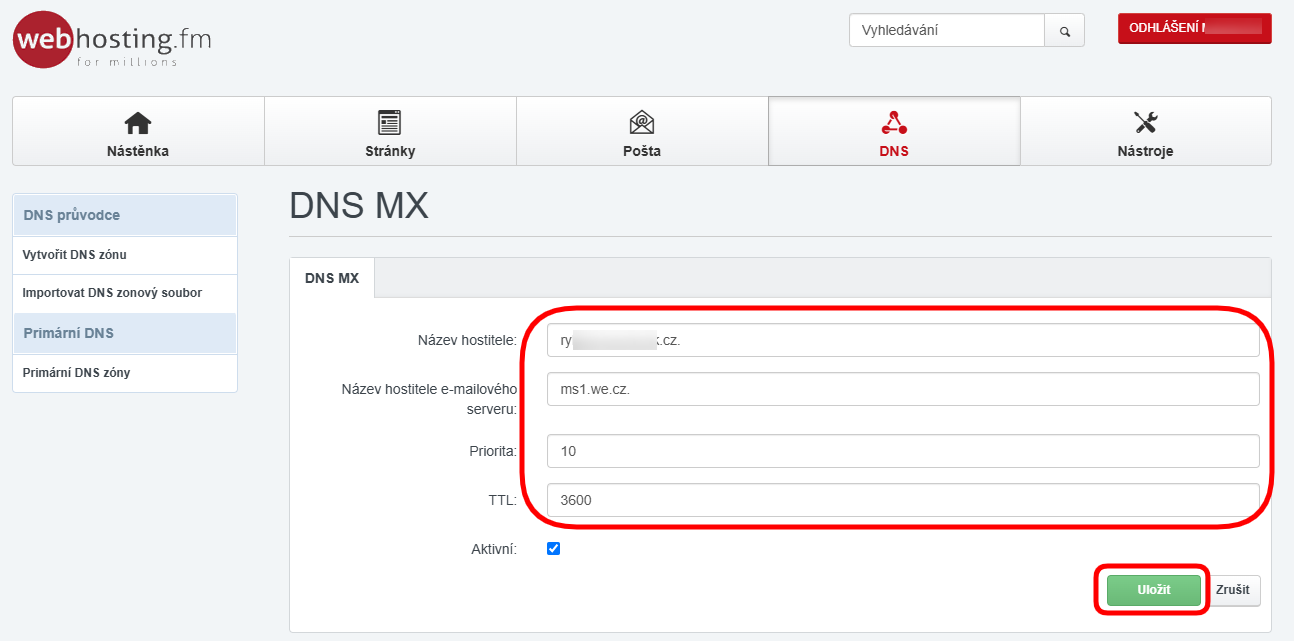1294x641 pixels.
Task: Select the red DNS network icon
Action: (893, 122)
